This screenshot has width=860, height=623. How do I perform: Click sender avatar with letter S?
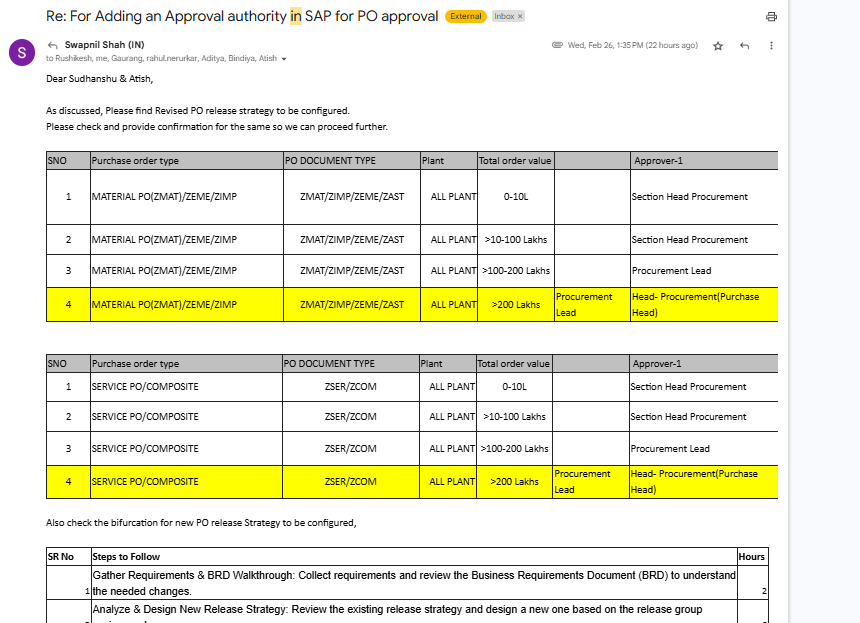coord(22,52)
